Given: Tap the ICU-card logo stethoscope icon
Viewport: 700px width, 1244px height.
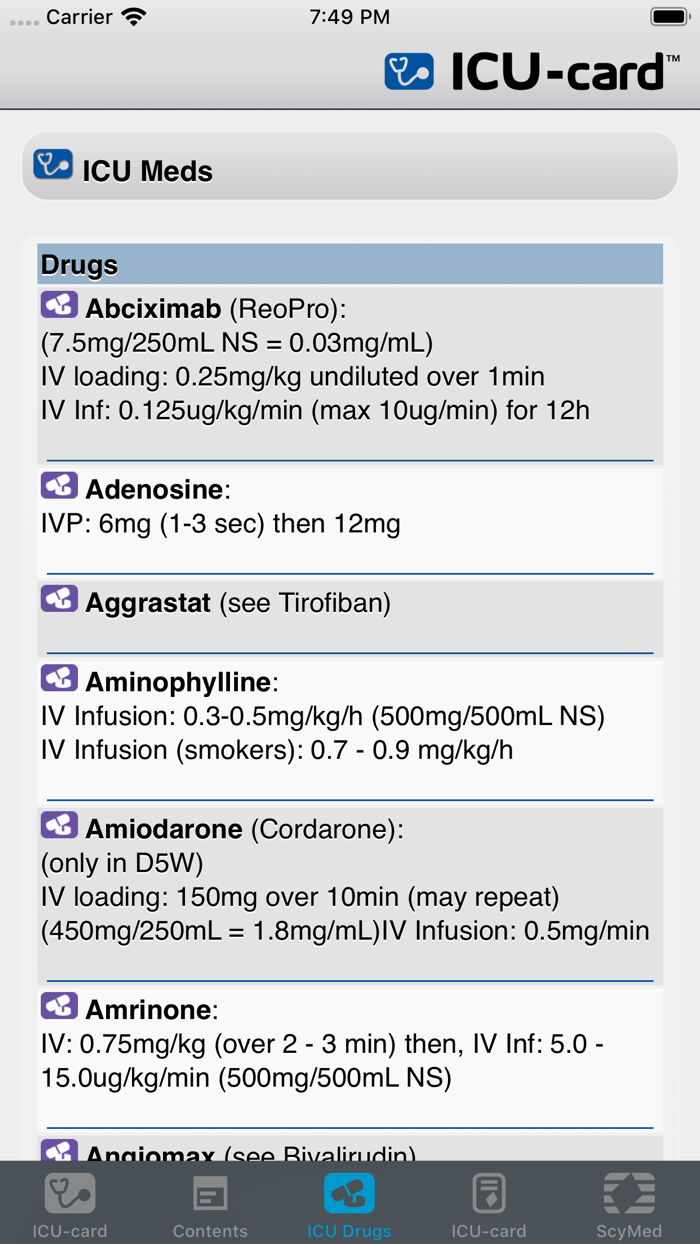Looking at the screenshot, I should tap(409, 72).
